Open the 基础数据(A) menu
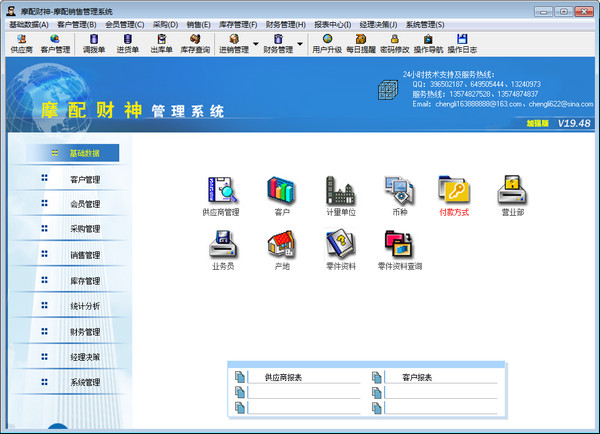Screen dimensions: 600x434 (x=29, y=25)
